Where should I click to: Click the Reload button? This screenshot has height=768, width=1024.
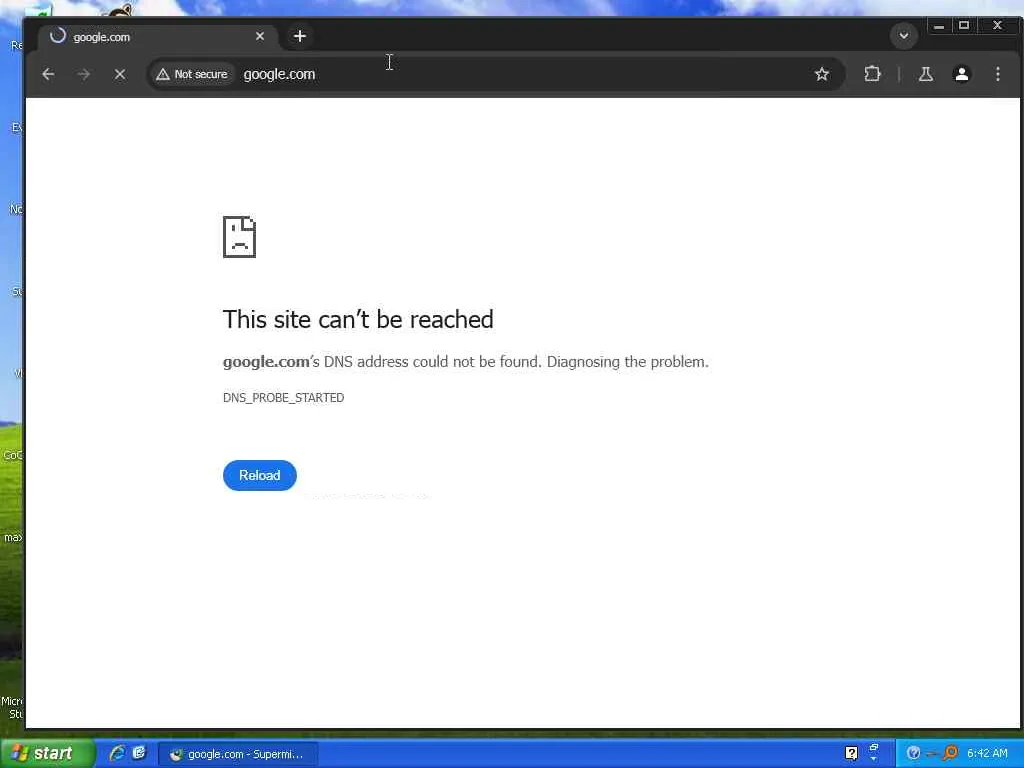tap(260, 475)
